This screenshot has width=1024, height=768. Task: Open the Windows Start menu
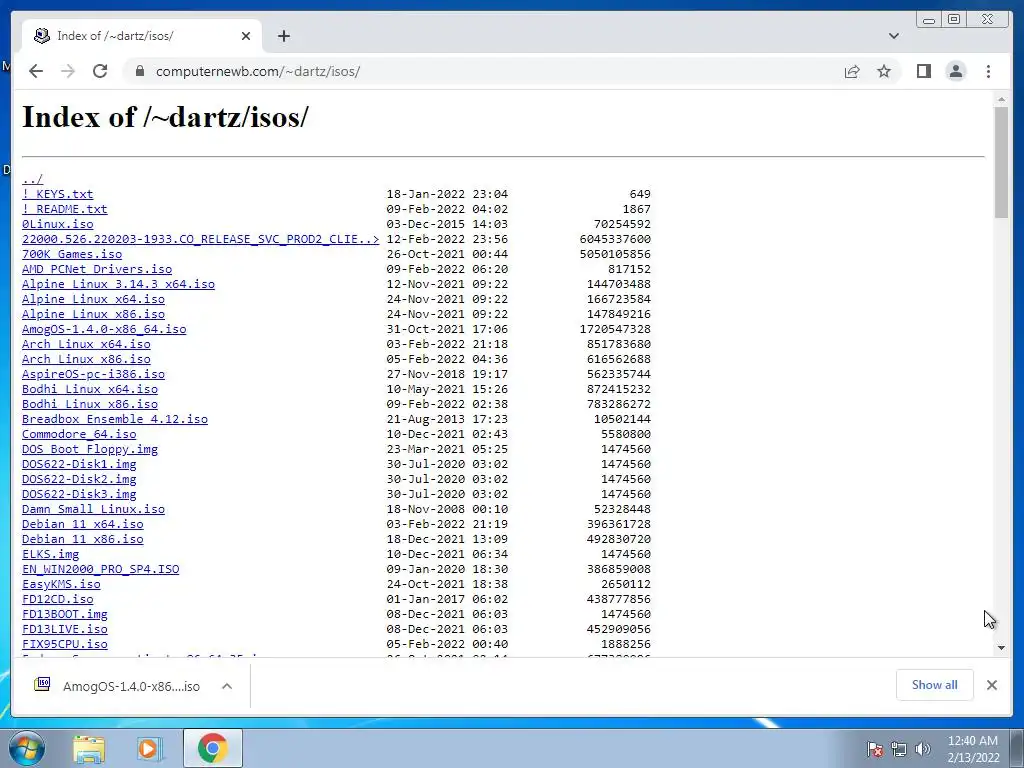click(27, 748)
